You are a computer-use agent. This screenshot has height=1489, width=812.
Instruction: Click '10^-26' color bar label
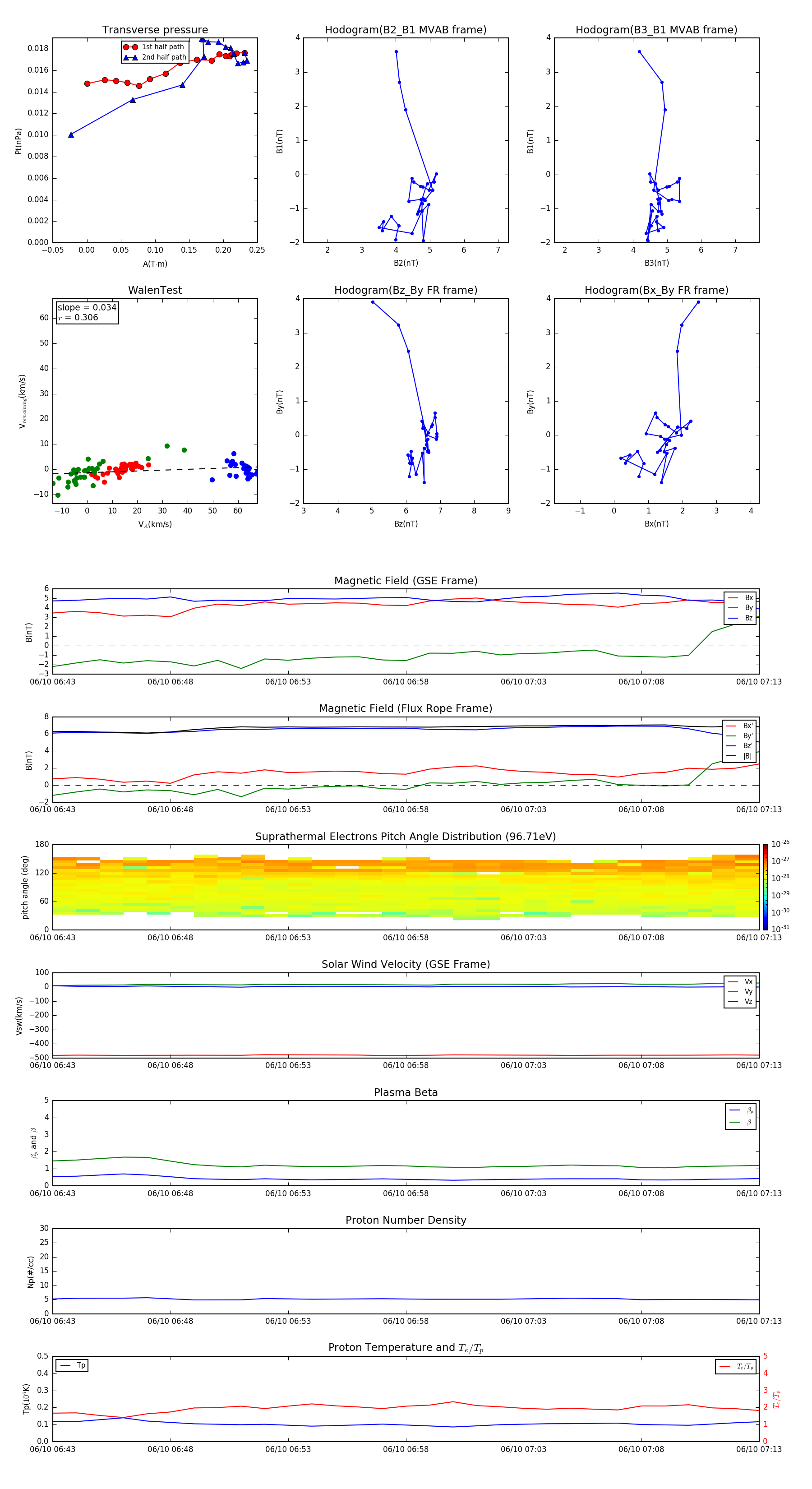(780, 844)
